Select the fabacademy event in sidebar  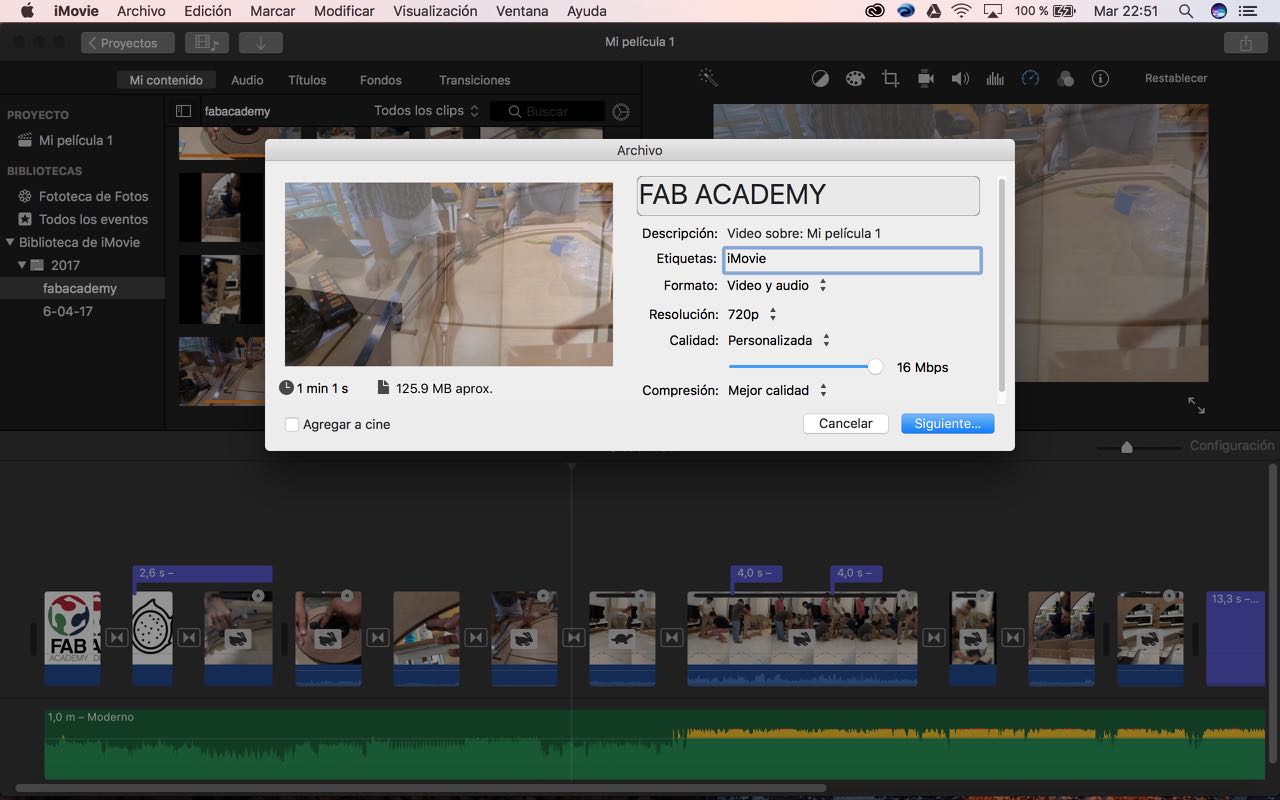pos(82,288)
